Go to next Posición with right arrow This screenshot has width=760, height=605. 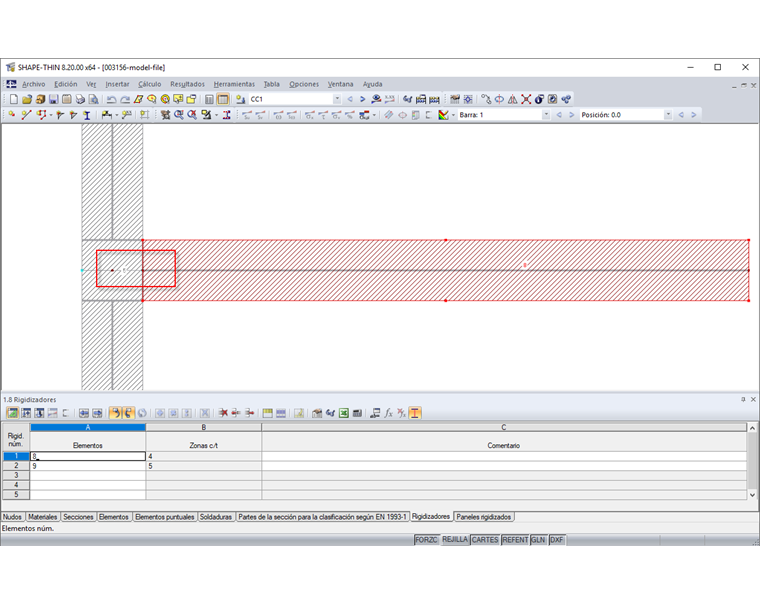(x=694, y=115)
